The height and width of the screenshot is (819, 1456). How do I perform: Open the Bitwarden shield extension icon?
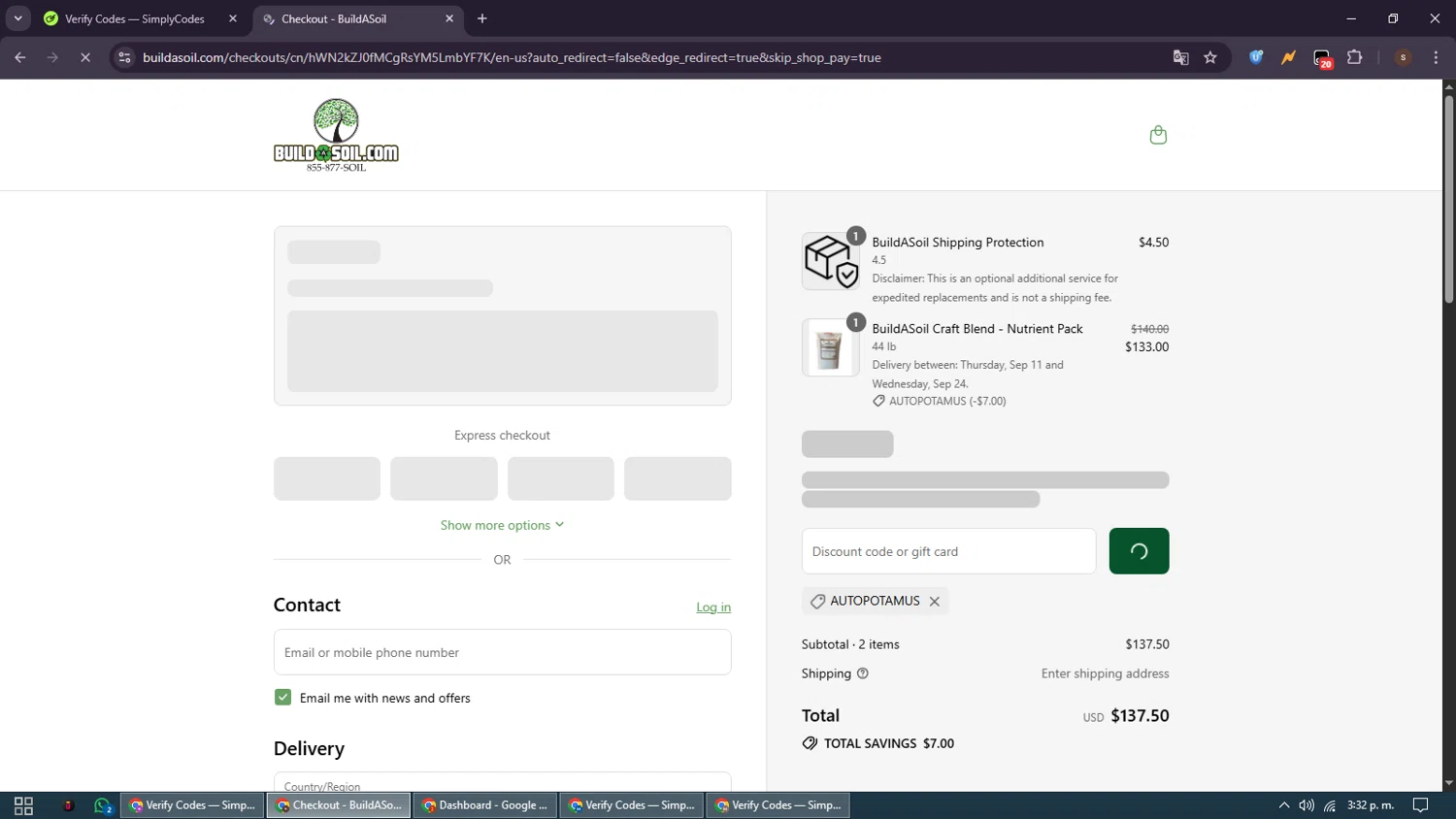[x=1256, y=57]
